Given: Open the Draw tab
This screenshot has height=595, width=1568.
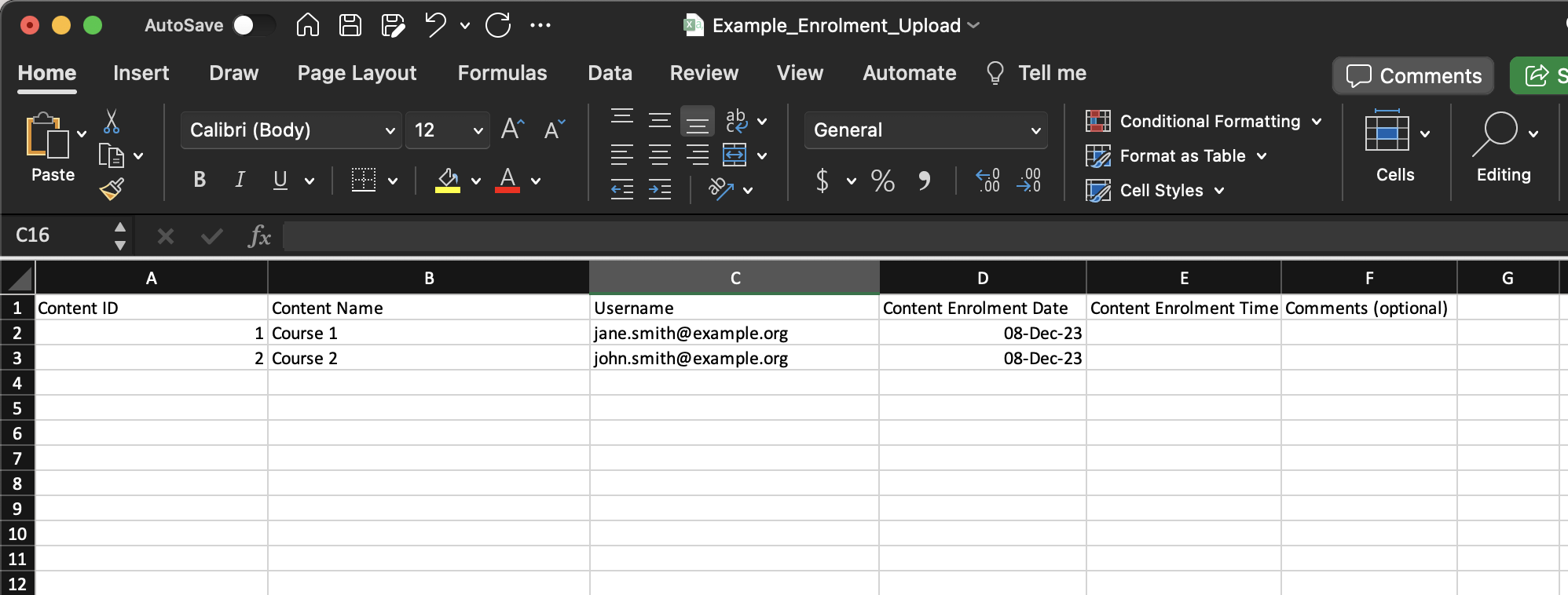Looking at the screenshot, I should point(233,73).
